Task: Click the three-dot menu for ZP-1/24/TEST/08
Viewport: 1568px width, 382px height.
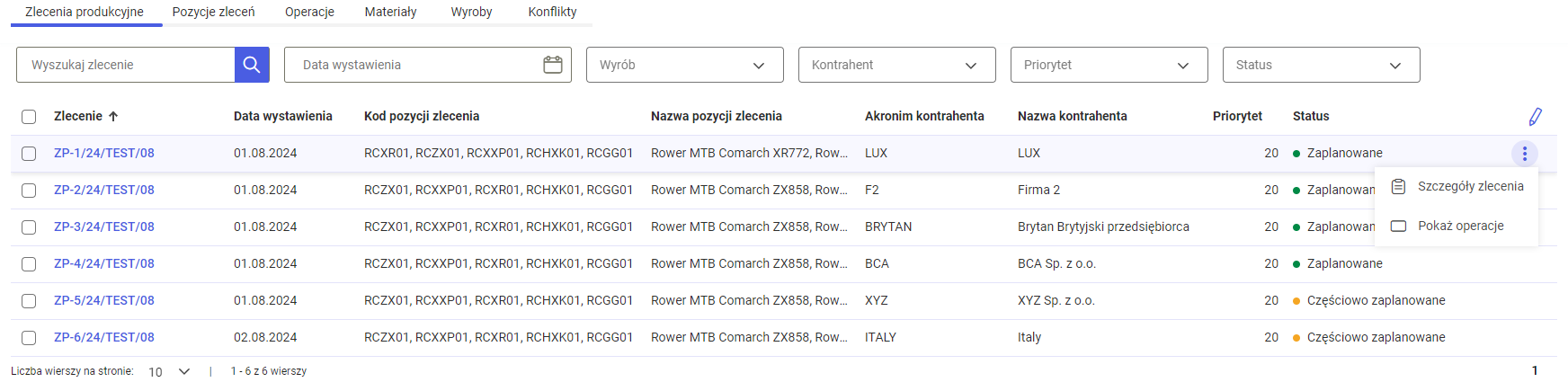Action: click(x=1524, y=154)
